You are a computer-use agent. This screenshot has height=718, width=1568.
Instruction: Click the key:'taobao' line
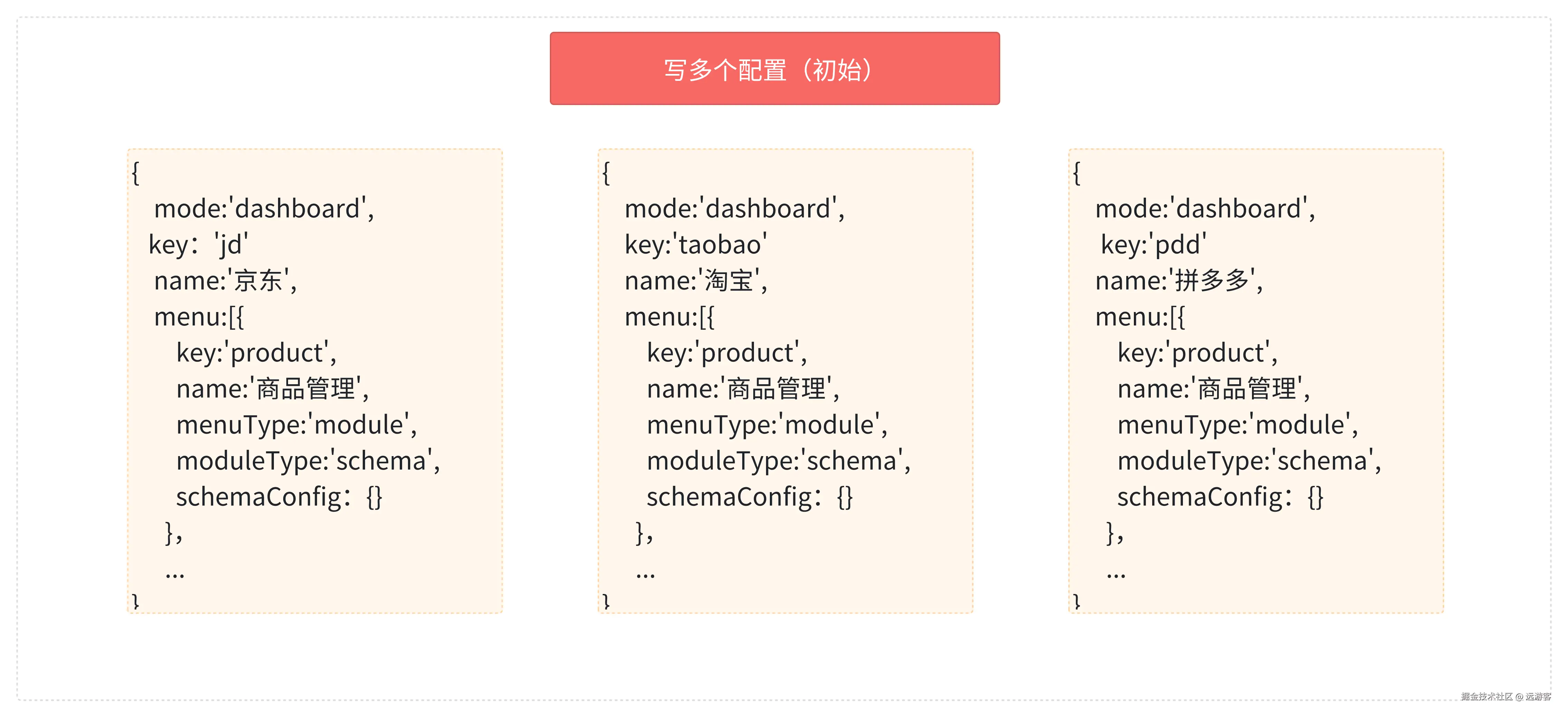click(696, 245)
